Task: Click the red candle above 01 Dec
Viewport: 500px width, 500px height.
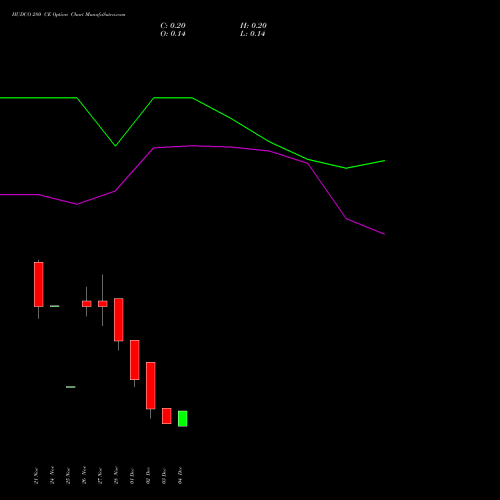Action: point(135,360)
